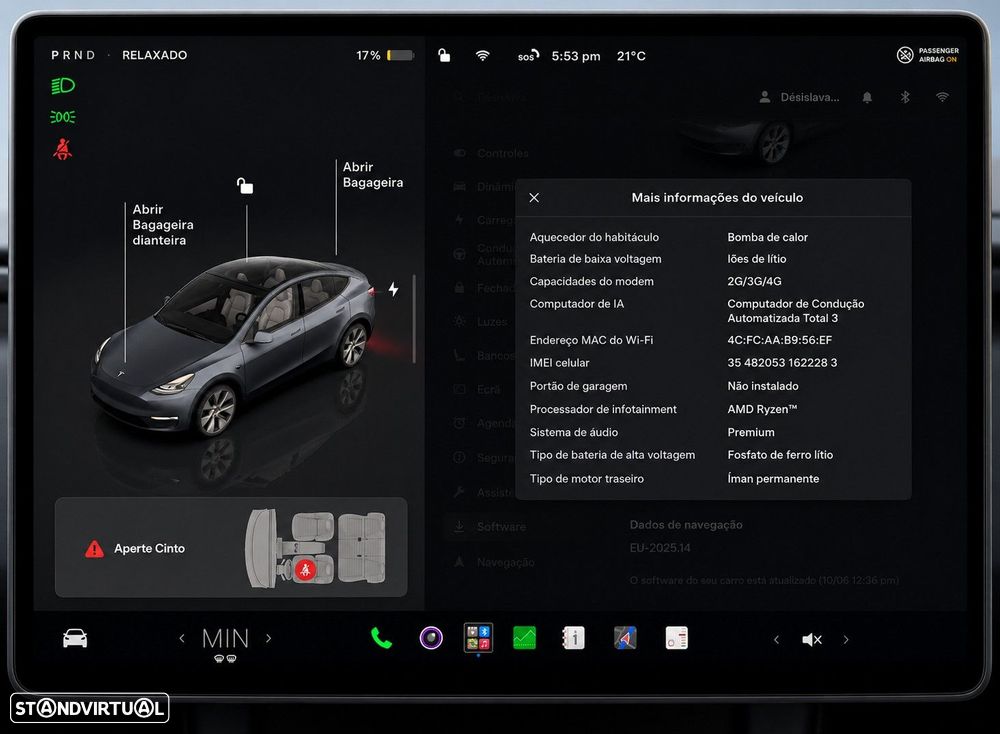Tap the 5:53 pm clock

coord(576,56)
